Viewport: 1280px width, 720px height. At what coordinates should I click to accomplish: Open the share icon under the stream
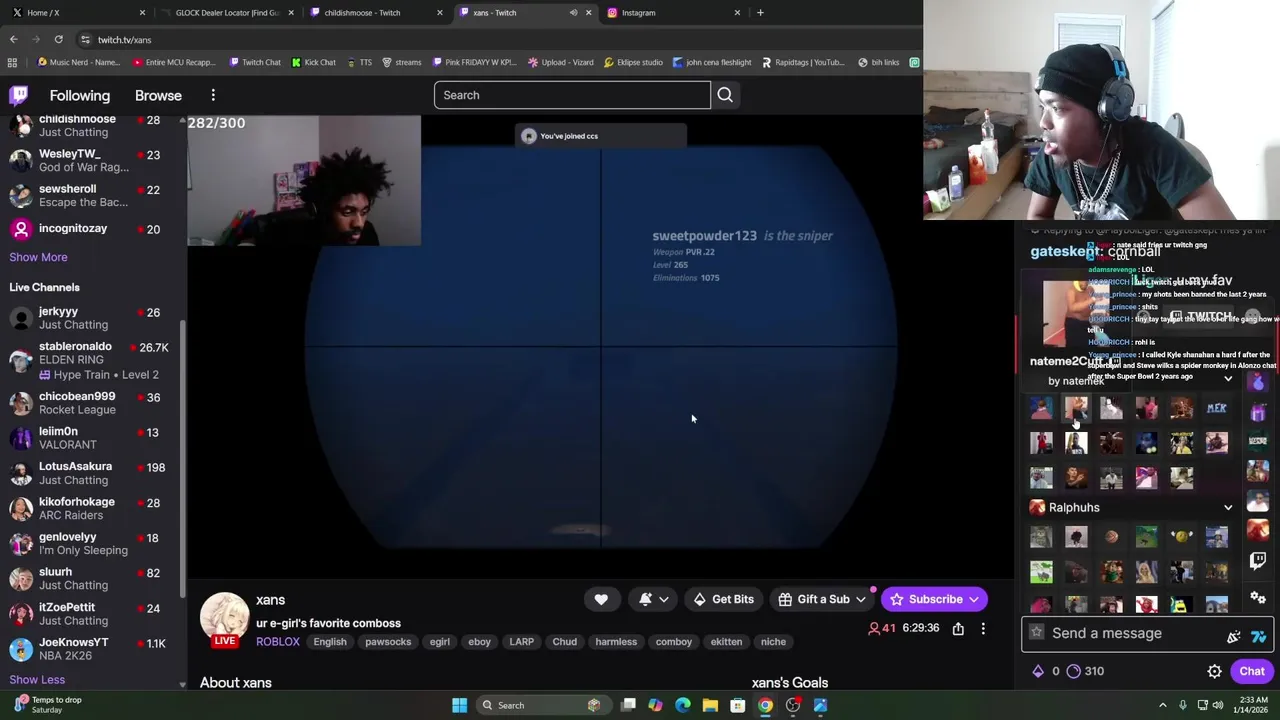958,628
